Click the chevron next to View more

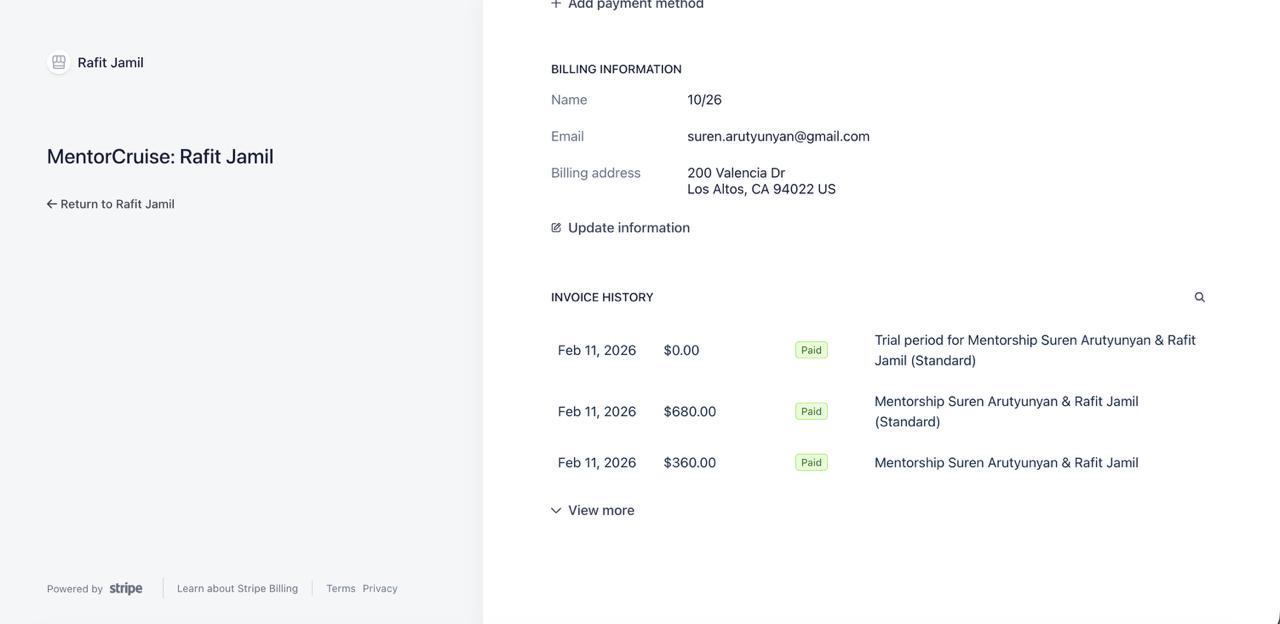tap(556, 510)
